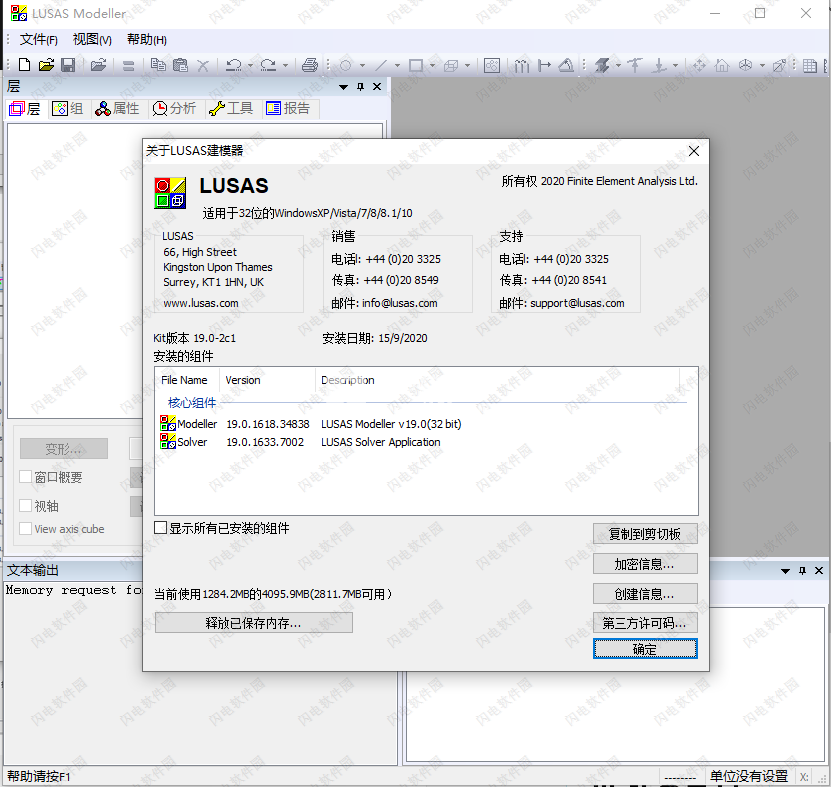Click the delete X icon in the toolbar
The image size is (831, 787).
point(203,66)
